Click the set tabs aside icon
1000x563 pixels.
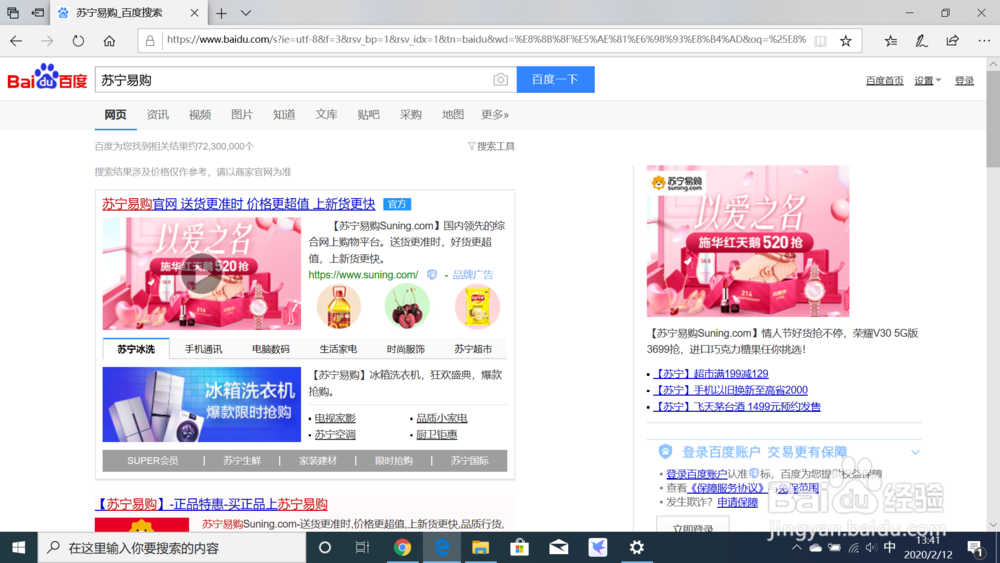[x=38, y=13]
